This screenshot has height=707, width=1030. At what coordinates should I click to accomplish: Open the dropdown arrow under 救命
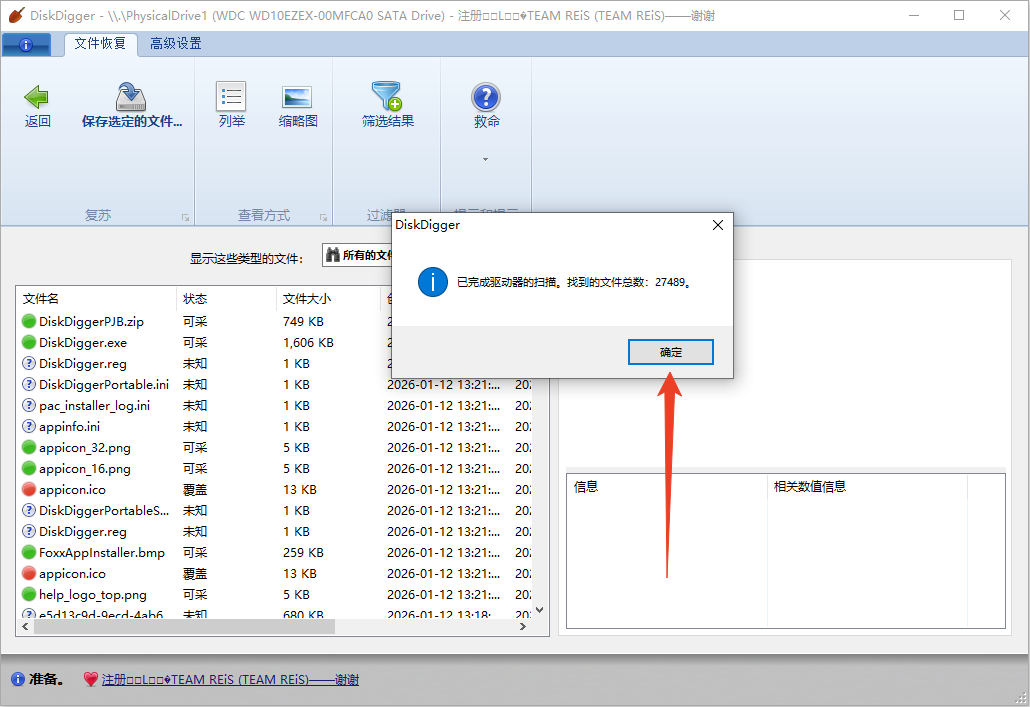(x=485, y=158)
